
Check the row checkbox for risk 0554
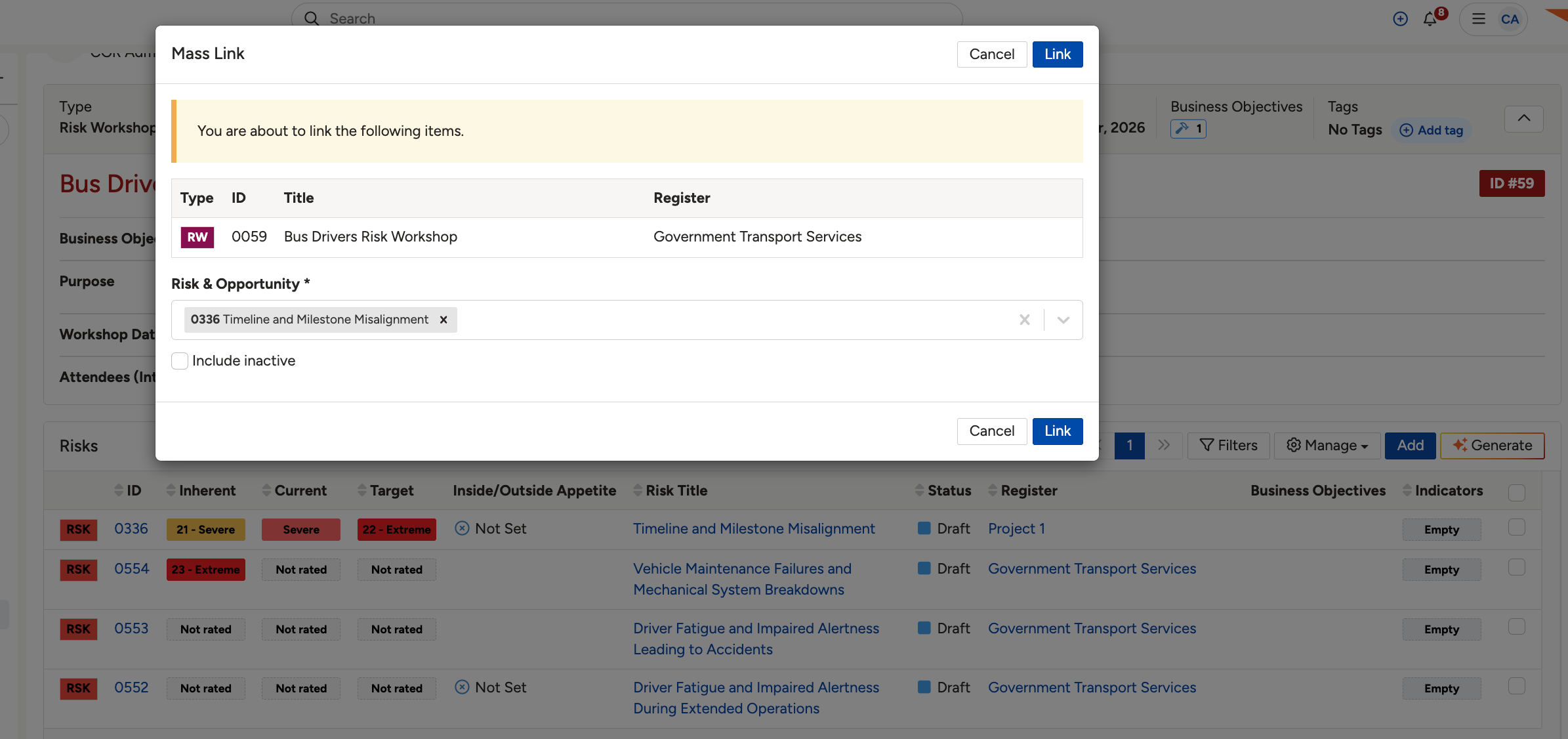tap(1517, 567)
